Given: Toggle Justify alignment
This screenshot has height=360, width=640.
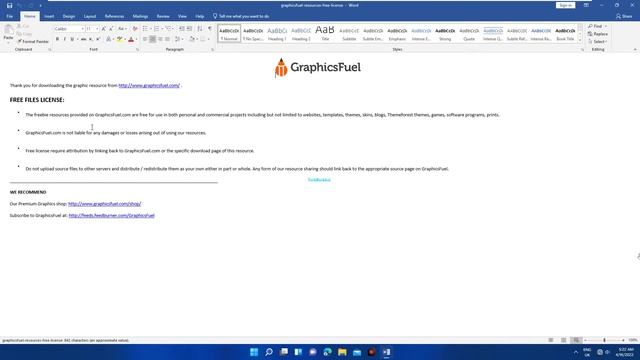Looking at the screenshot, I should [167, 39].
